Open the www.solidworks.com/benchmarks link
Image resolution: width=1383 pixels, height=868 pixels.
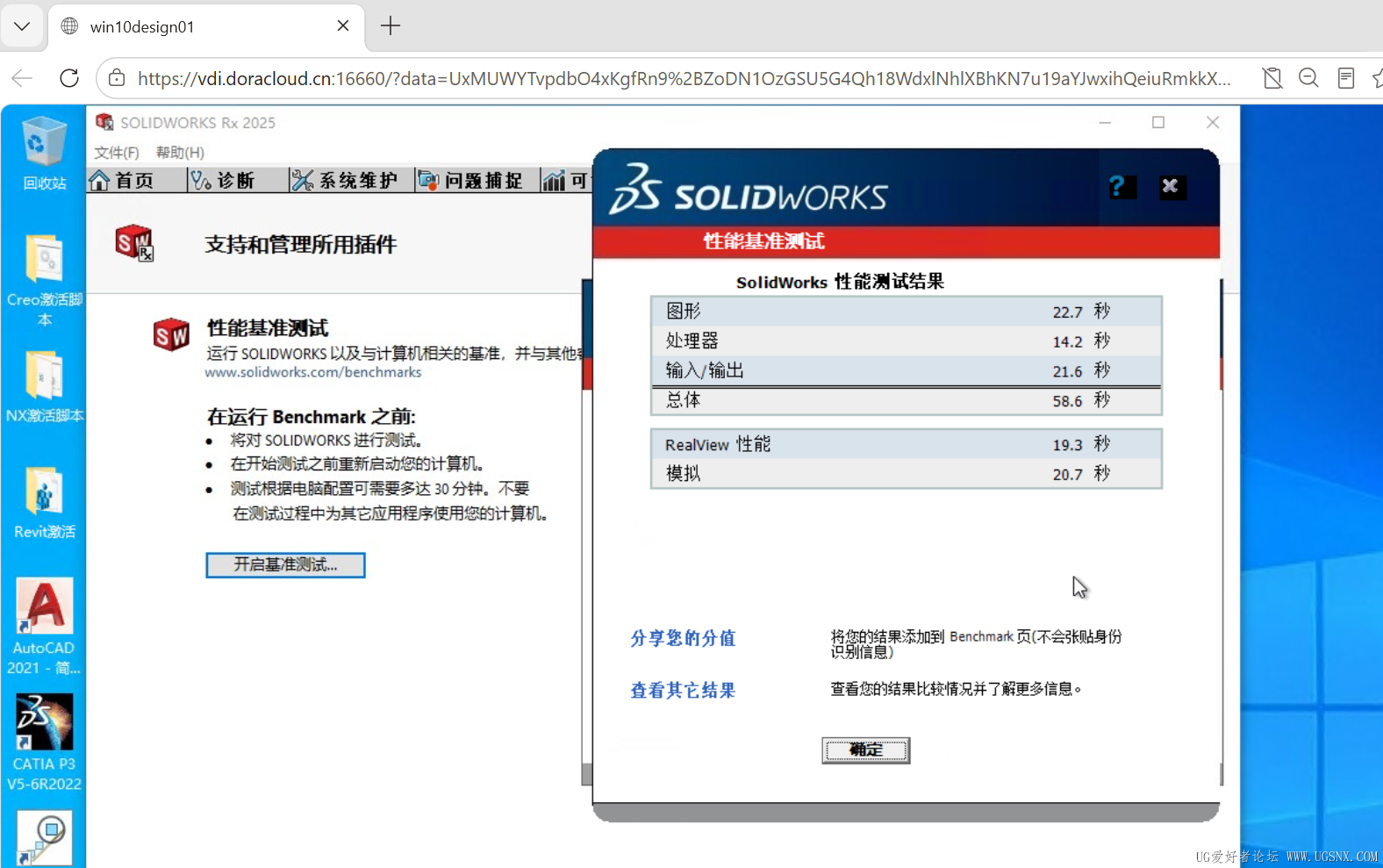(313, 372)
